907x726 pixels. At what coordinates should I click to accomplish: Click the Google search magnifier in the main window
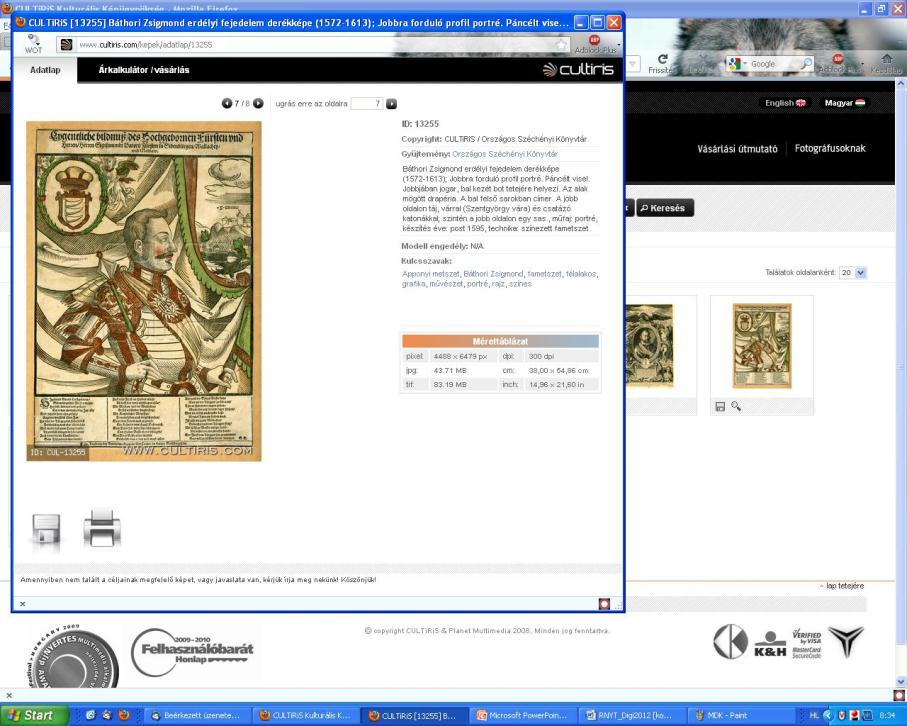(x=806, y=64)
